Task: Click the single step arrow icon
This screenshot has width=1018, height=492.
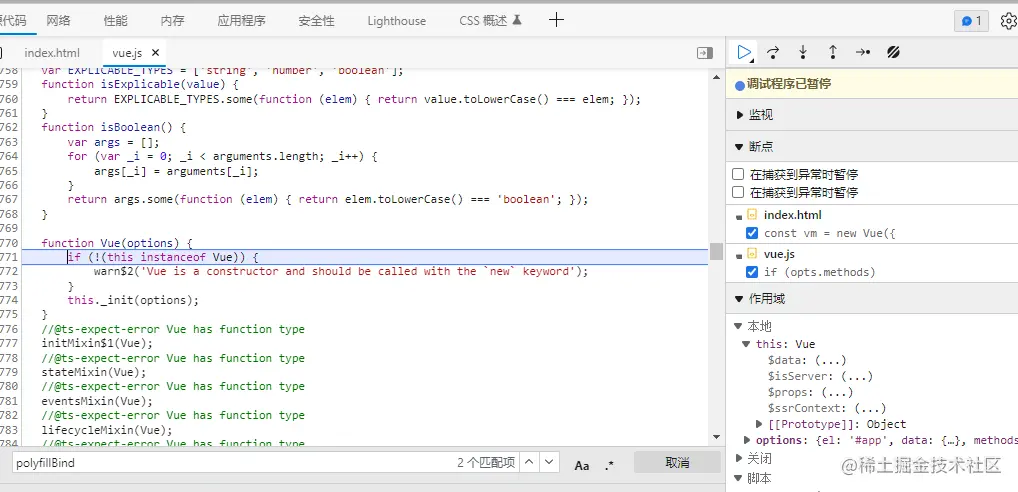Action: click(x=863, y=52)
